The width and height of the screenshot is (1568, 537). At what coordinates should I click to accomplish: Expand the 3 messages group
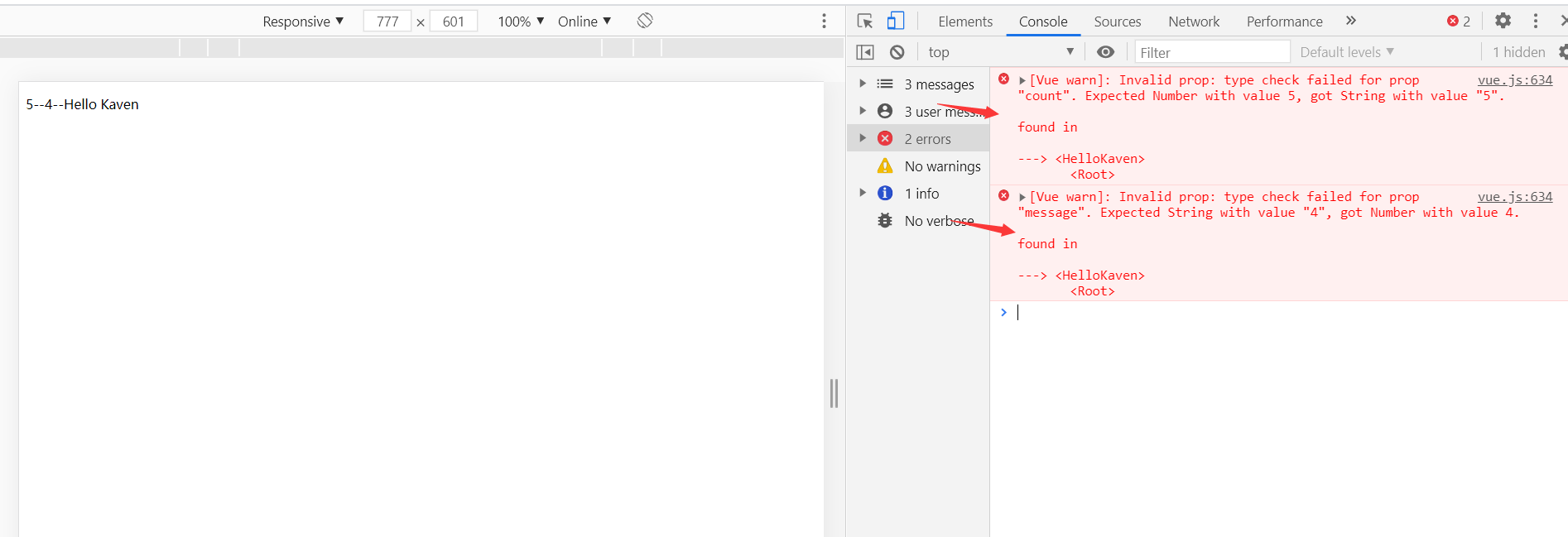coord(863,84)
